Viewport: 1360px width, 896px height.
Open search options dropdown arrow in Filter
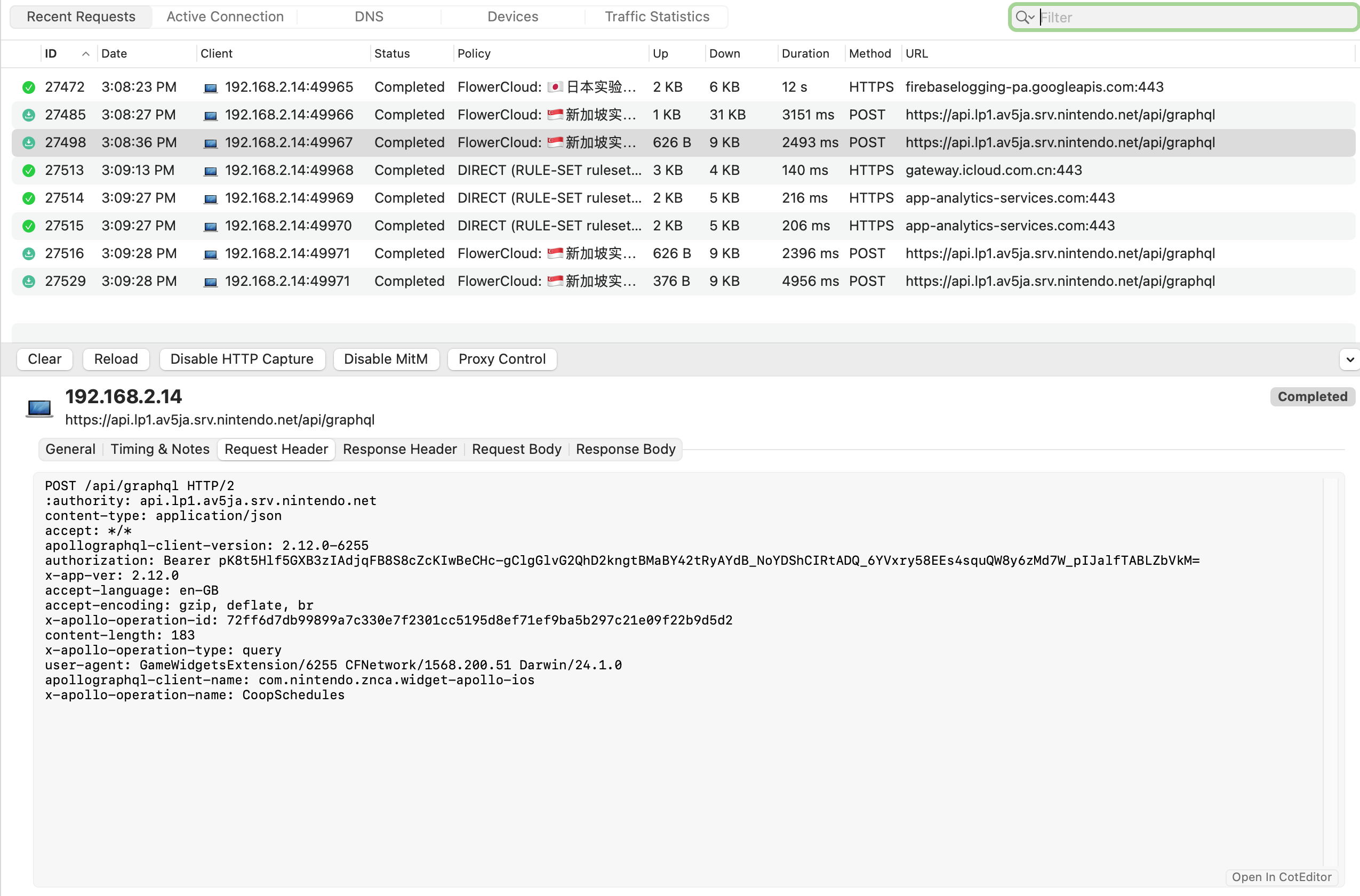(x=1032, y=17)
